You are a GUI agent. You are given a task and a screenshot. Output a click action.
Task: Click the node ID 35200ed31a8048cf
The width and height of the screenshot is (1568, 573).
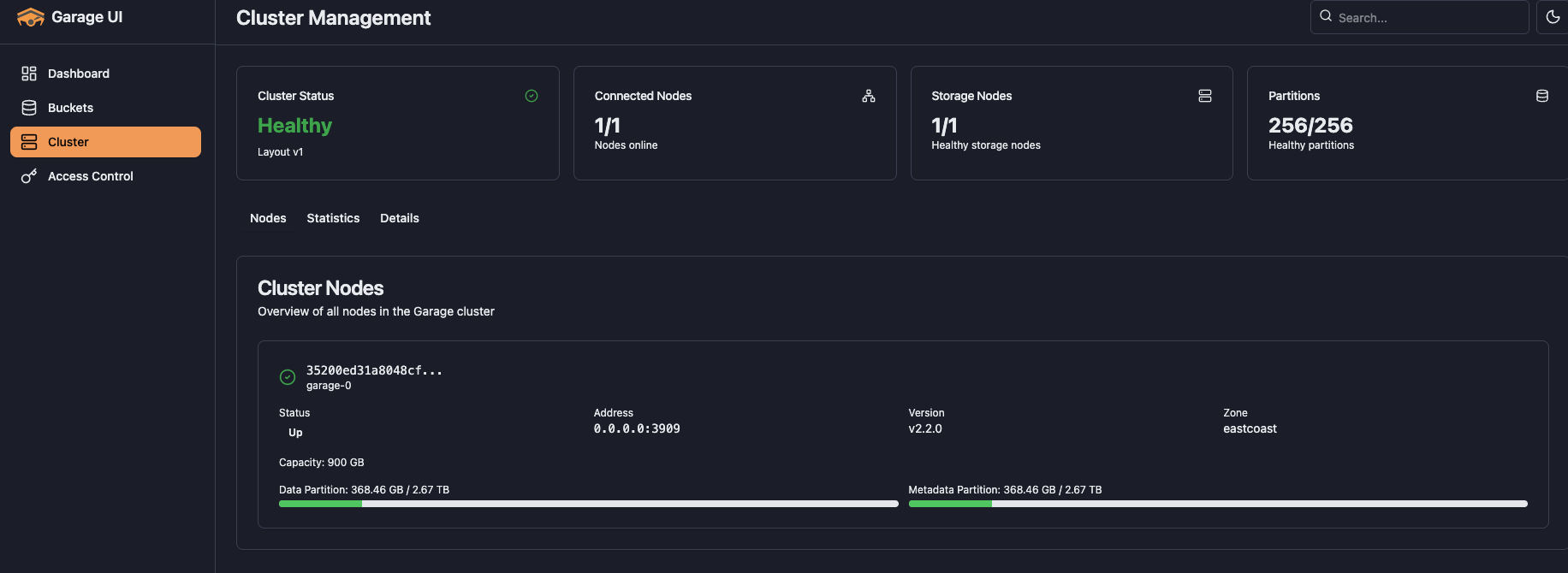(374, 370)
